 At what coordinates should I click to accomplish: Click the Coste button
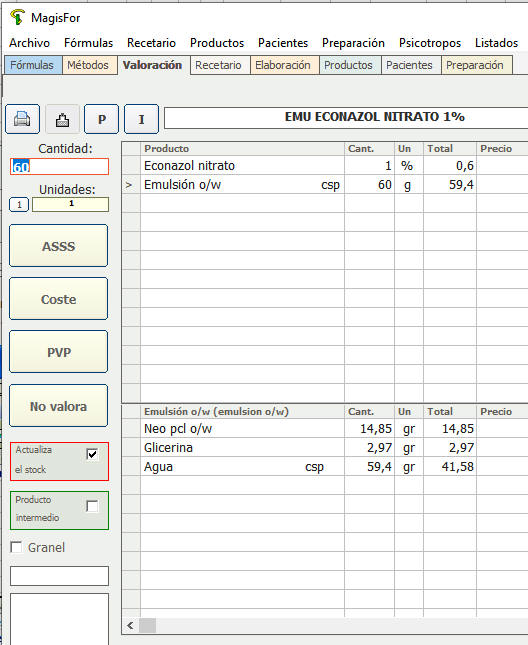point(58,299)
